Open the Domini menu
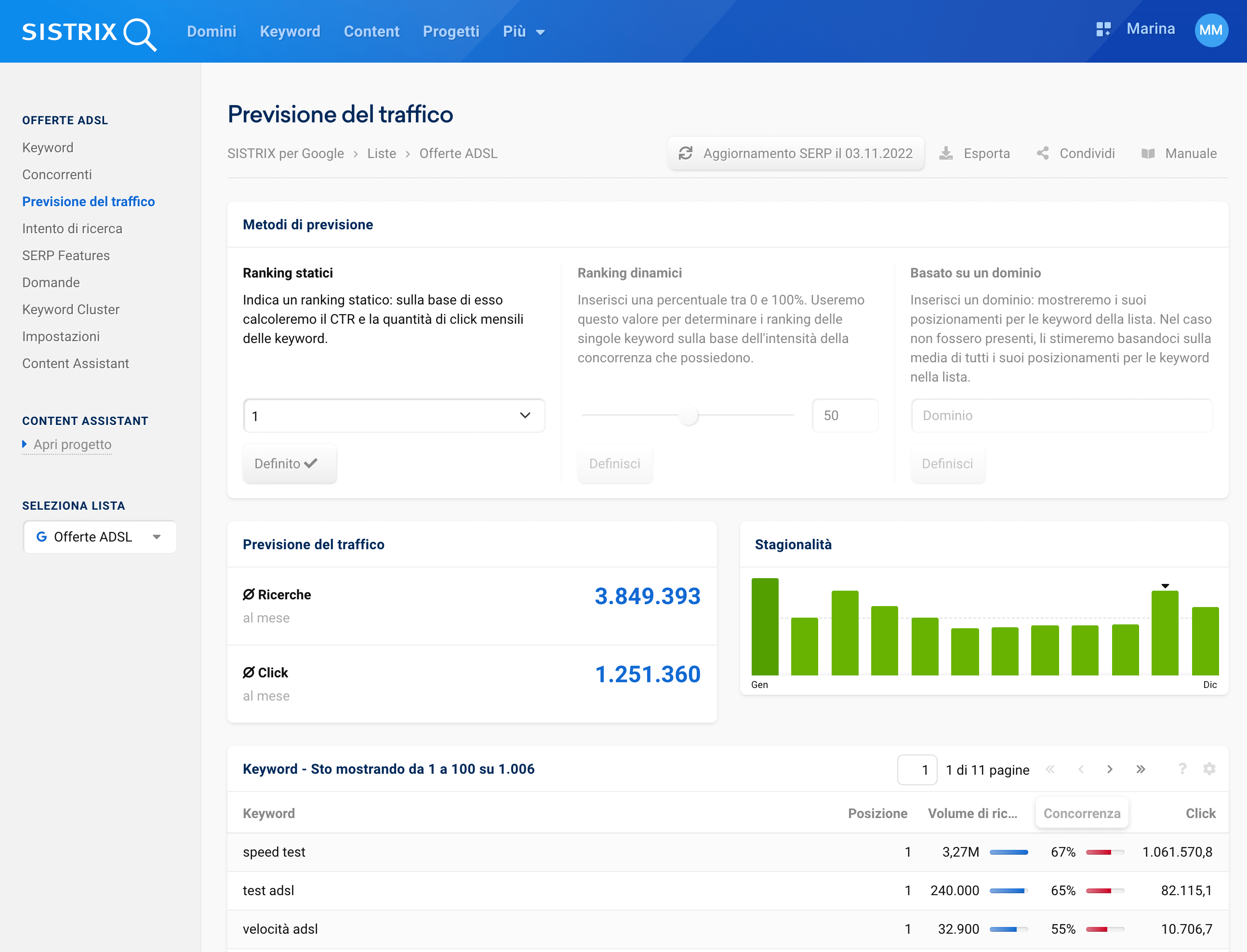The height and width of the screenshot is (952, 1247). (212, 32)
